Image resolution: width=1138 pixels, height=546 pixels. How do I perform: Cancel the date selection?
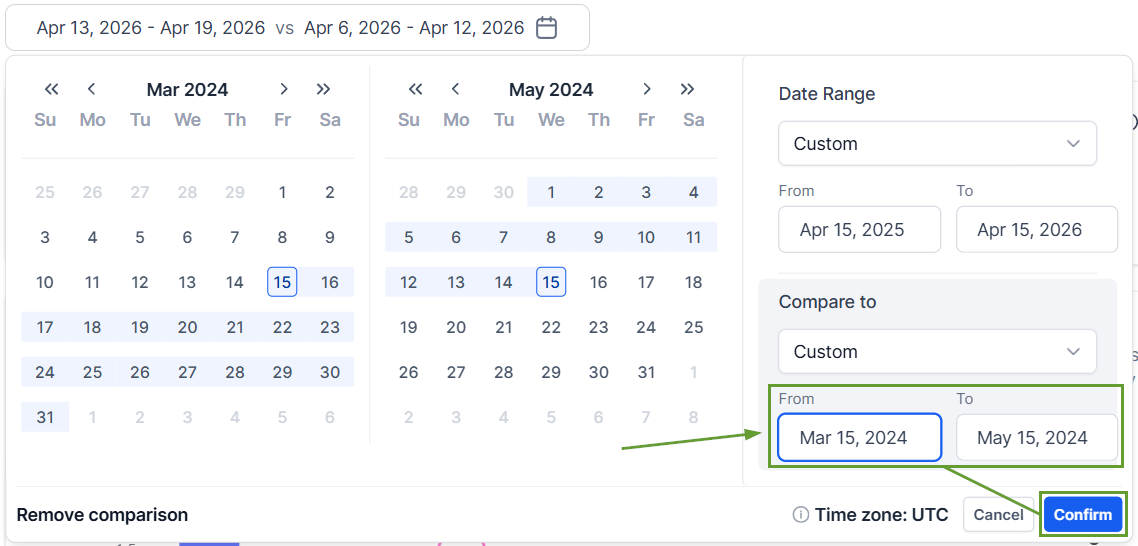998,515
